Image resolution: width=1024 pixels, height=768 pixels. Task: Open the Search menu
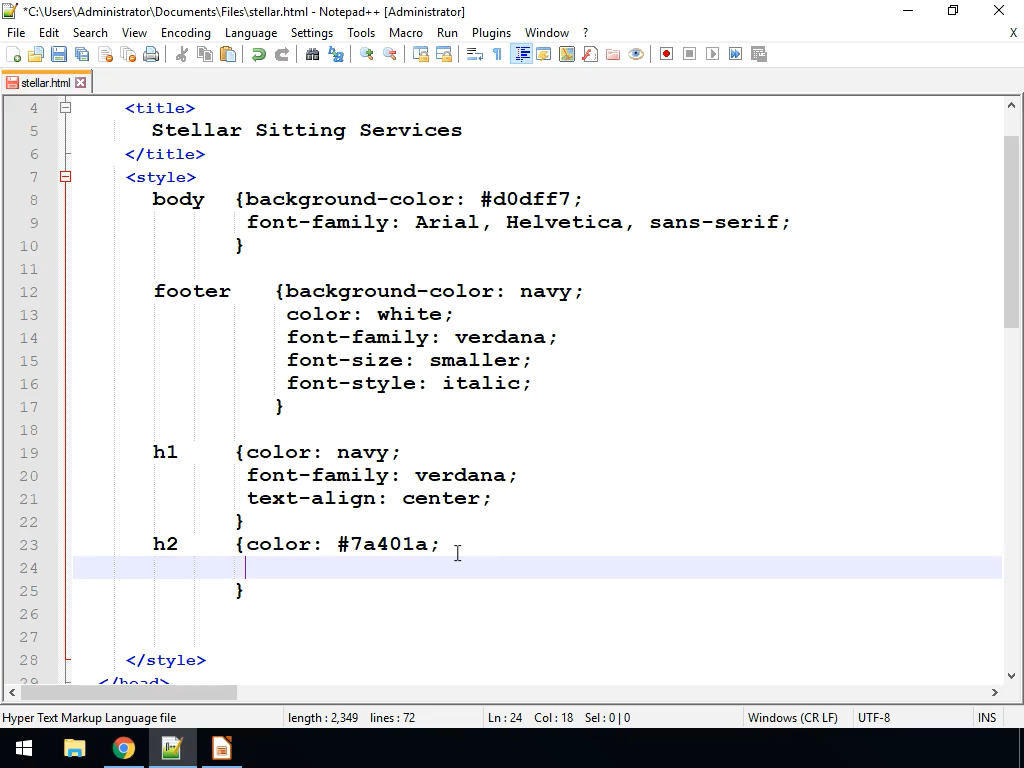click(x=90, y=33)
